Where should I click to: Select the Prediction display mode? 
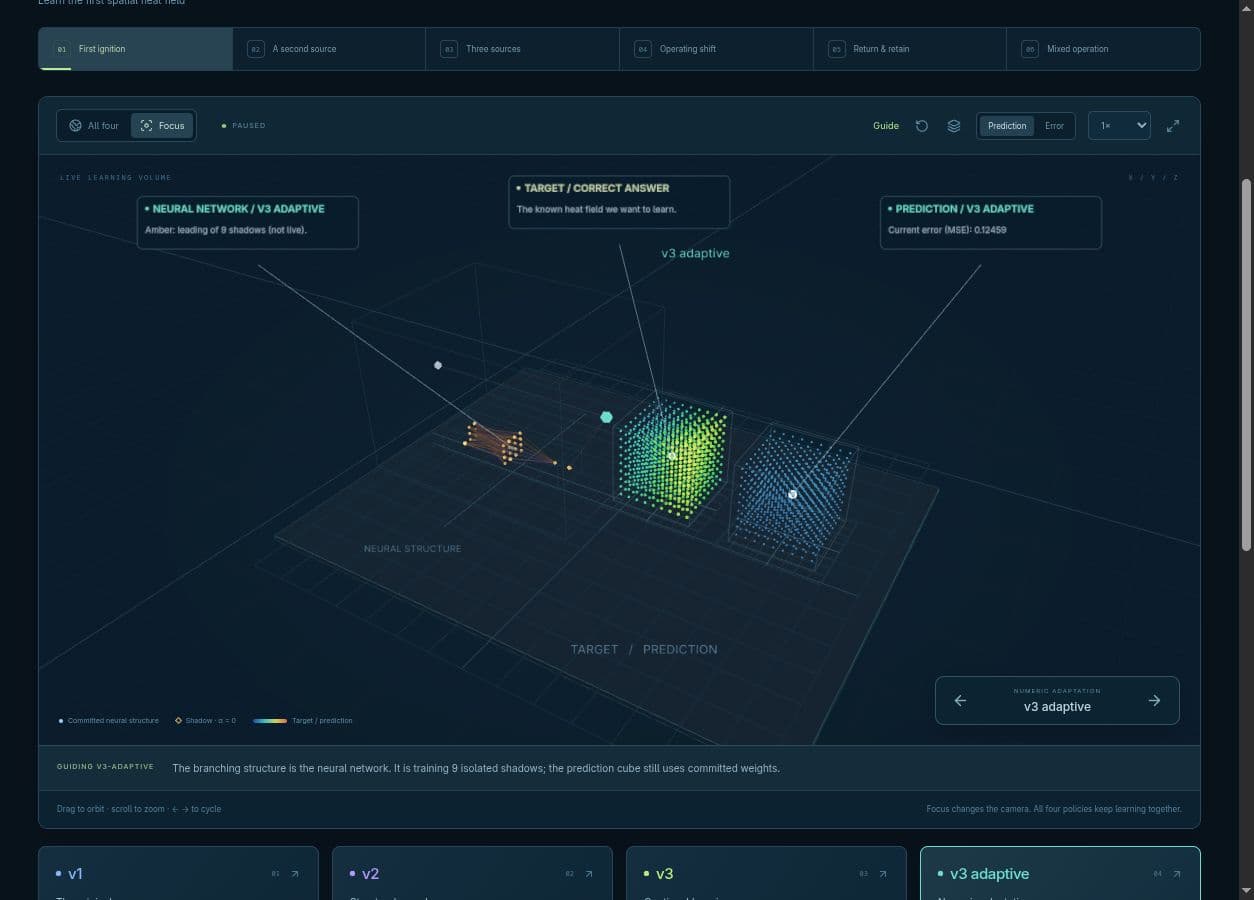pyautogui.click(x=1007, y=126)
